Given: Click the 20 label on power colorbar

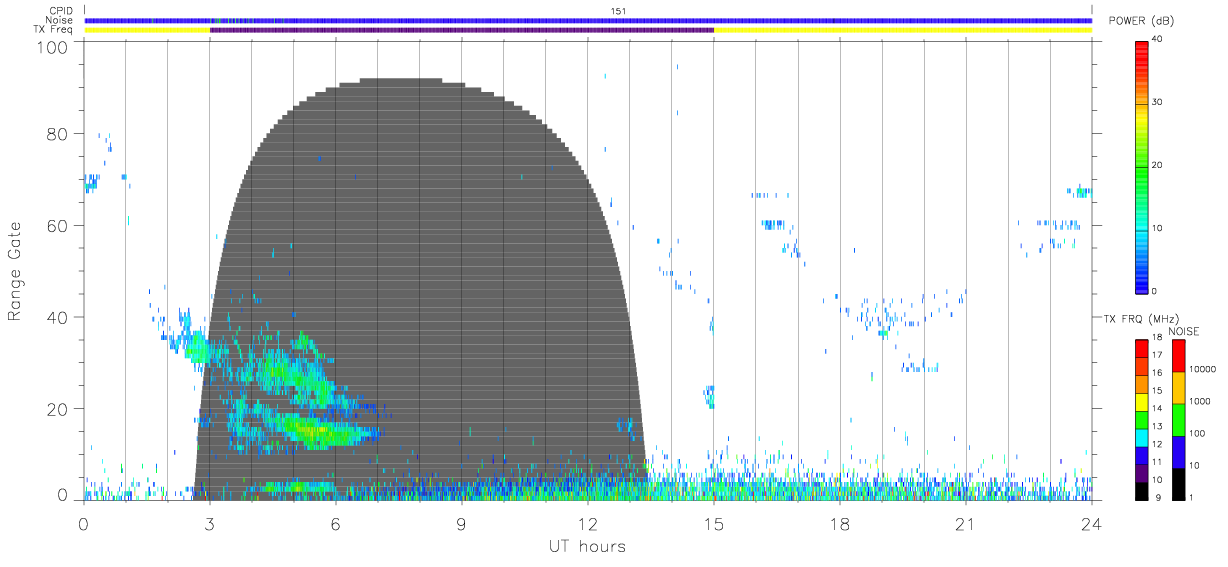Looking at the screenshot, I should (x=1157, y=165).
